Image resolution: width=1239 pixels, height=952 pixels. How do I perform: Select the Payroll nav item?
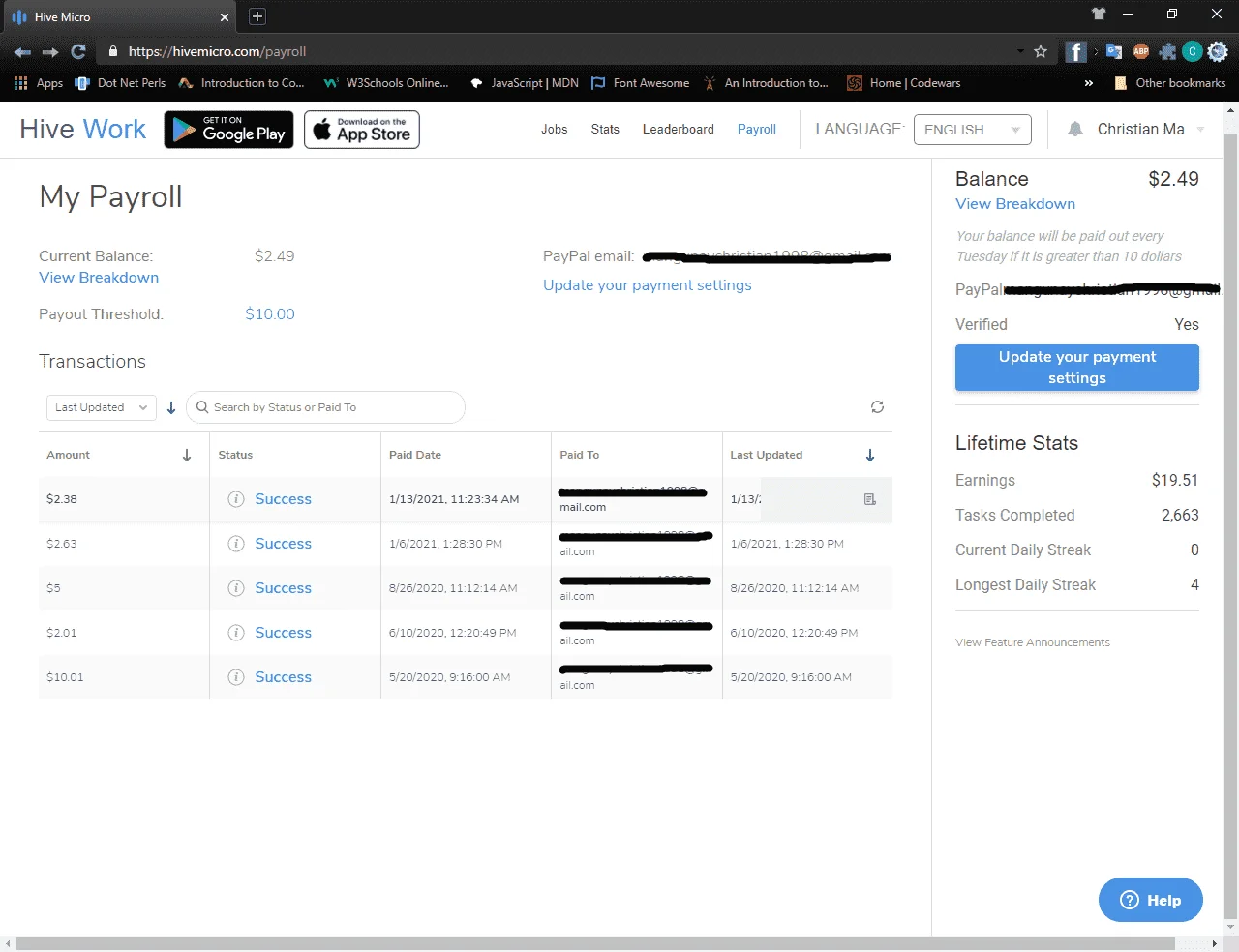point(757,130)
